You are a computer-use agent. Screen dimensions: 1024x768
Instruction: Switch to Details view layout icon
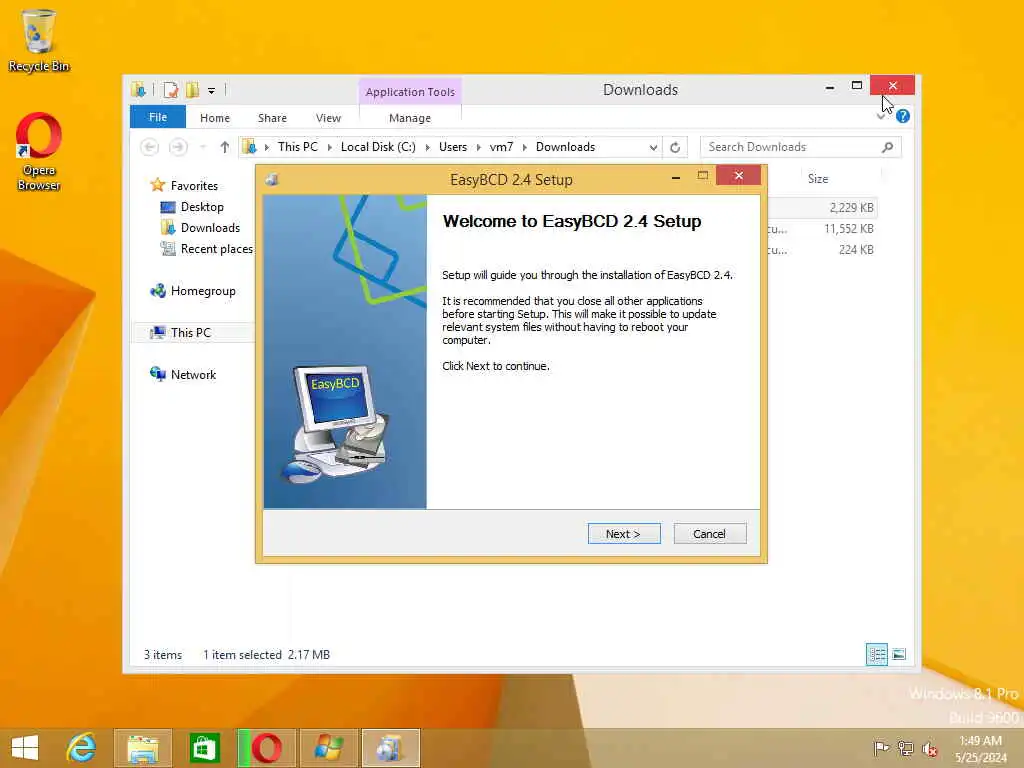(876, 654)
